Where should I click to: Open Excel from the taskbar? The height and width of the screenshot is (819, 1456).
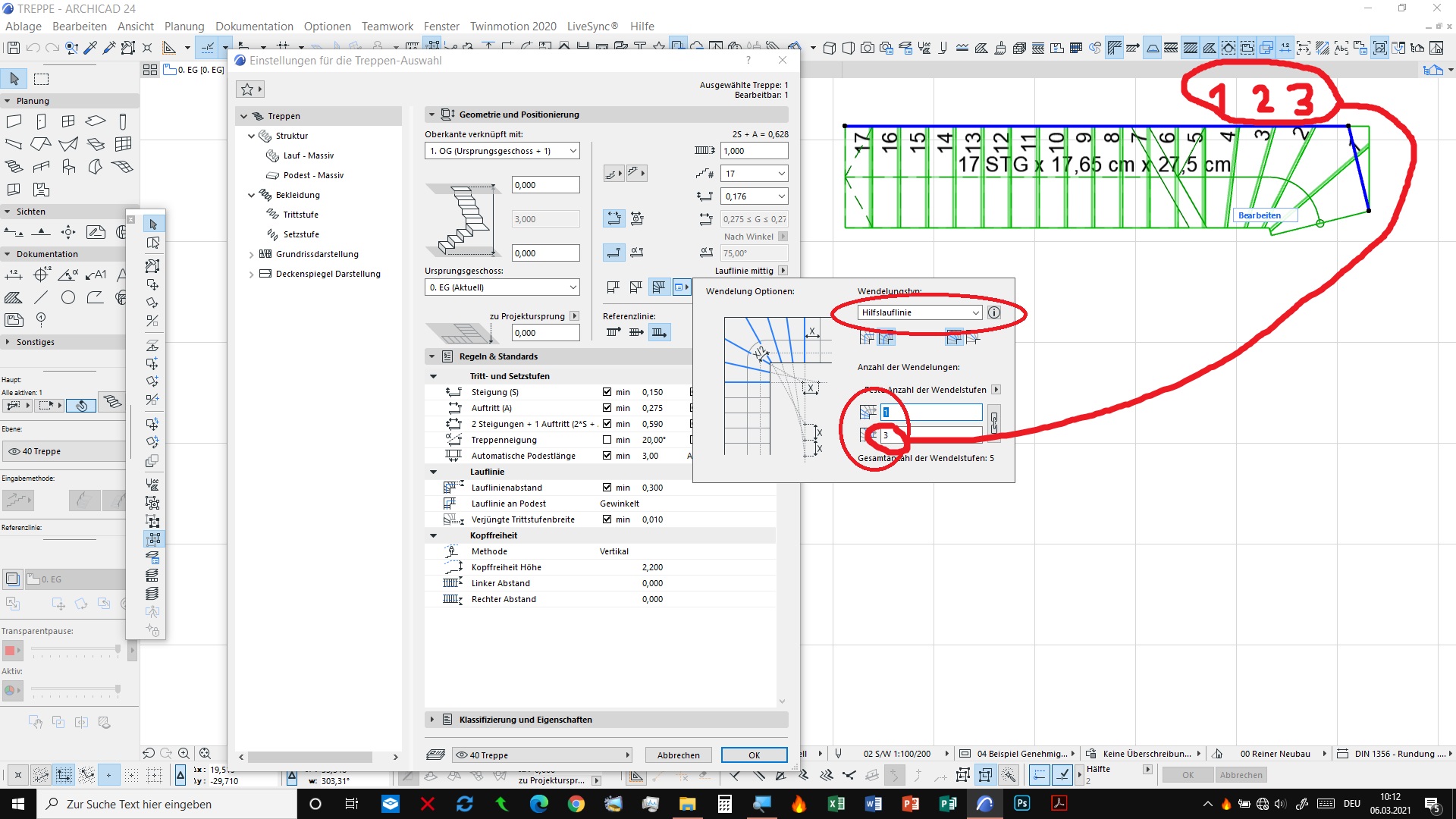[x=836, y=804]
